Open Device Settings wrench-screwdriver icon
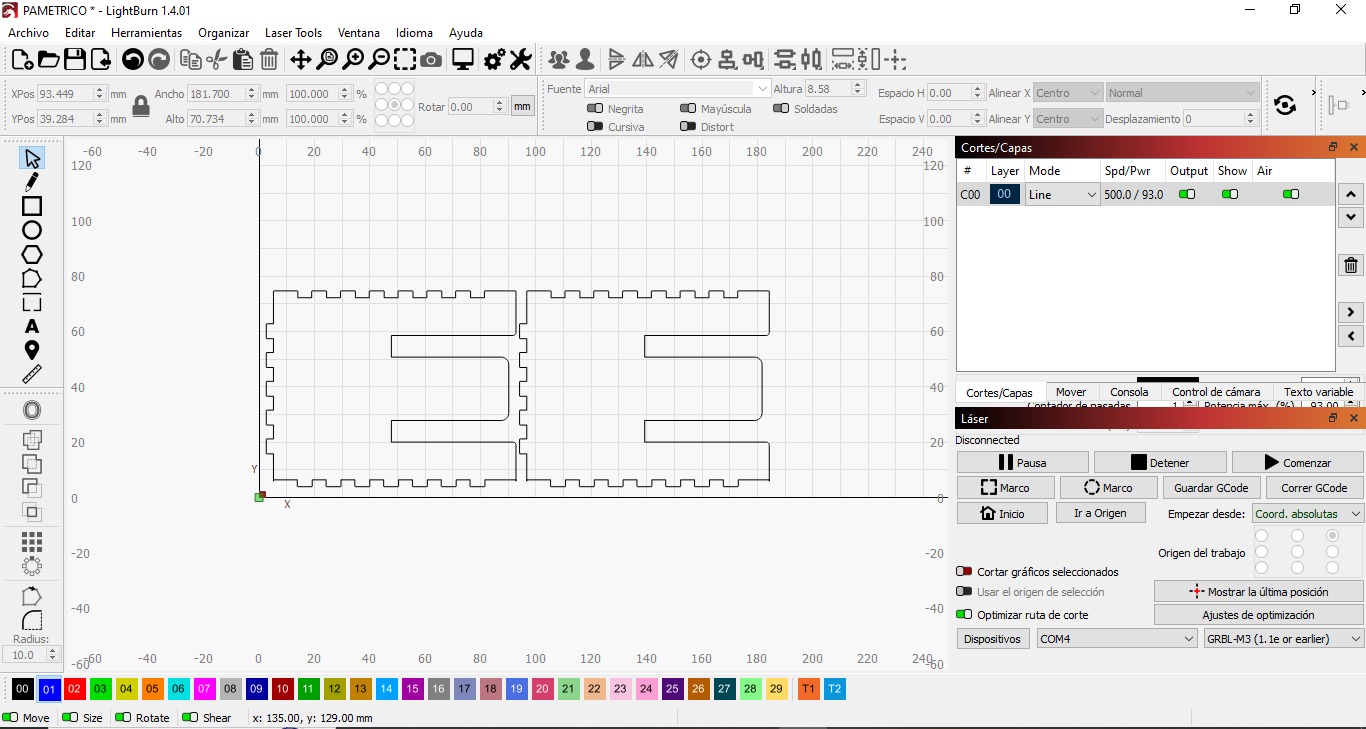The width and height of the screenshot is (1366, 729). (520, 60)
